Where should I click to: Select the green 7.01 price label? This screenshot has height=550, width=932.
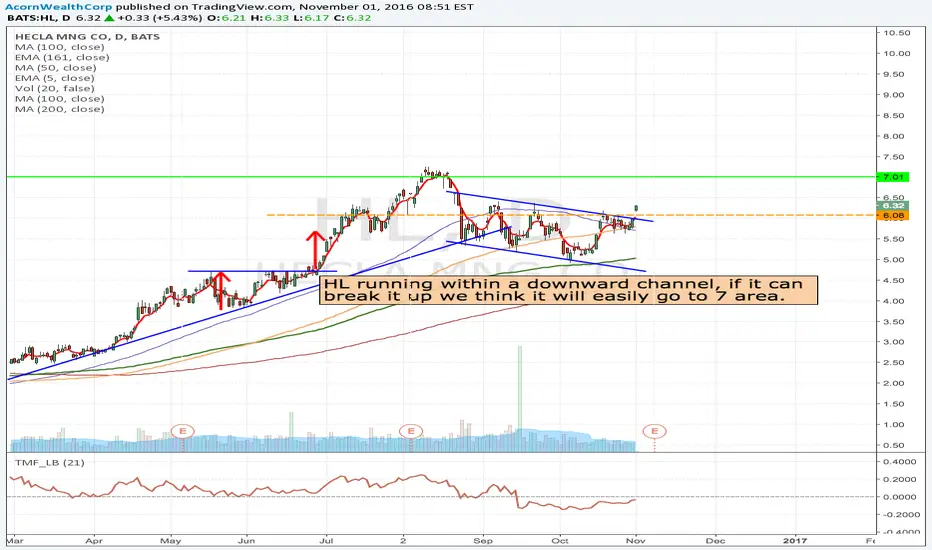[893, 177]
